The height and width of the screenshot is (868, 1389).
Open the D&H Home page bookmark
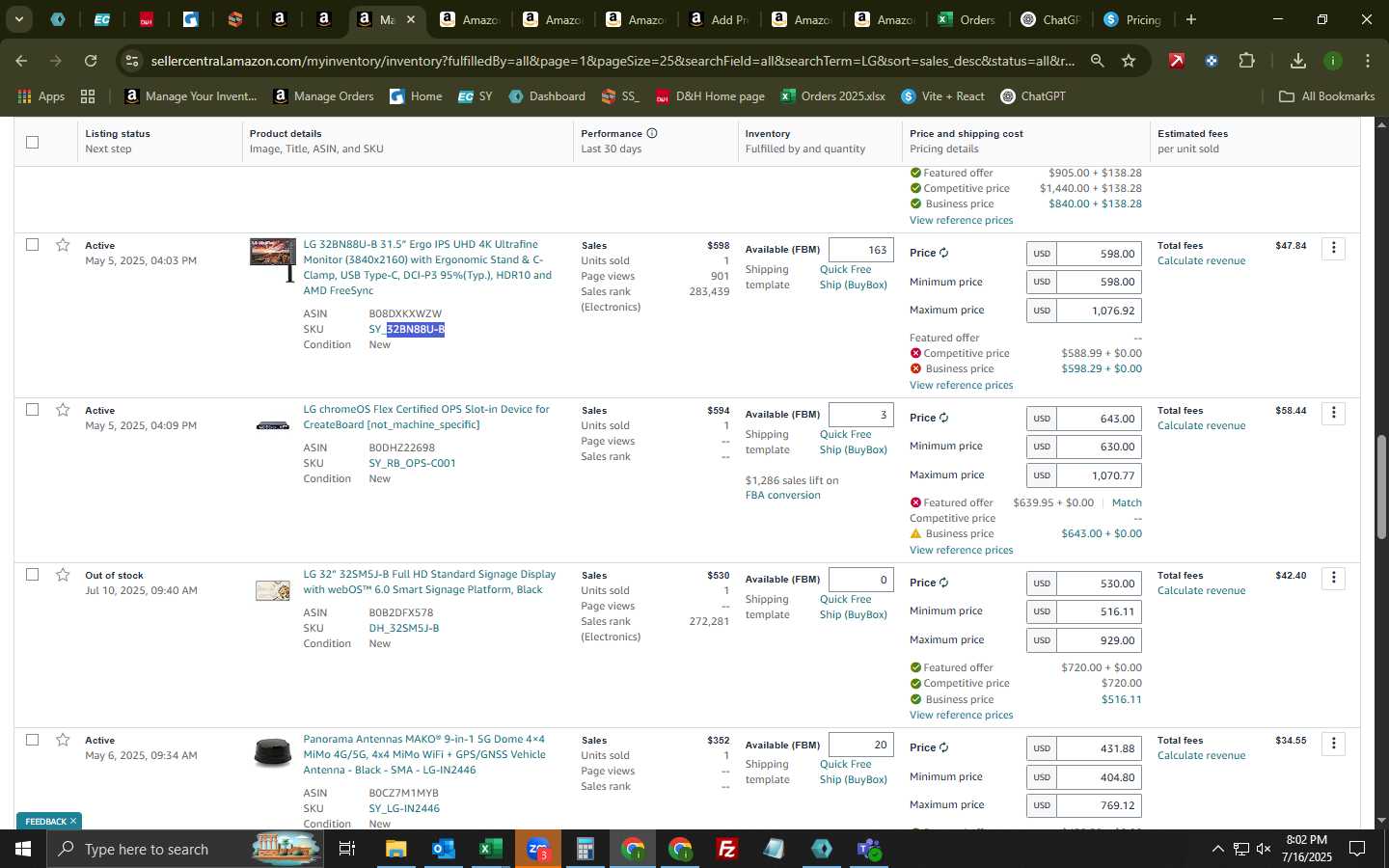pyautogui.click(x=710, y=96)
